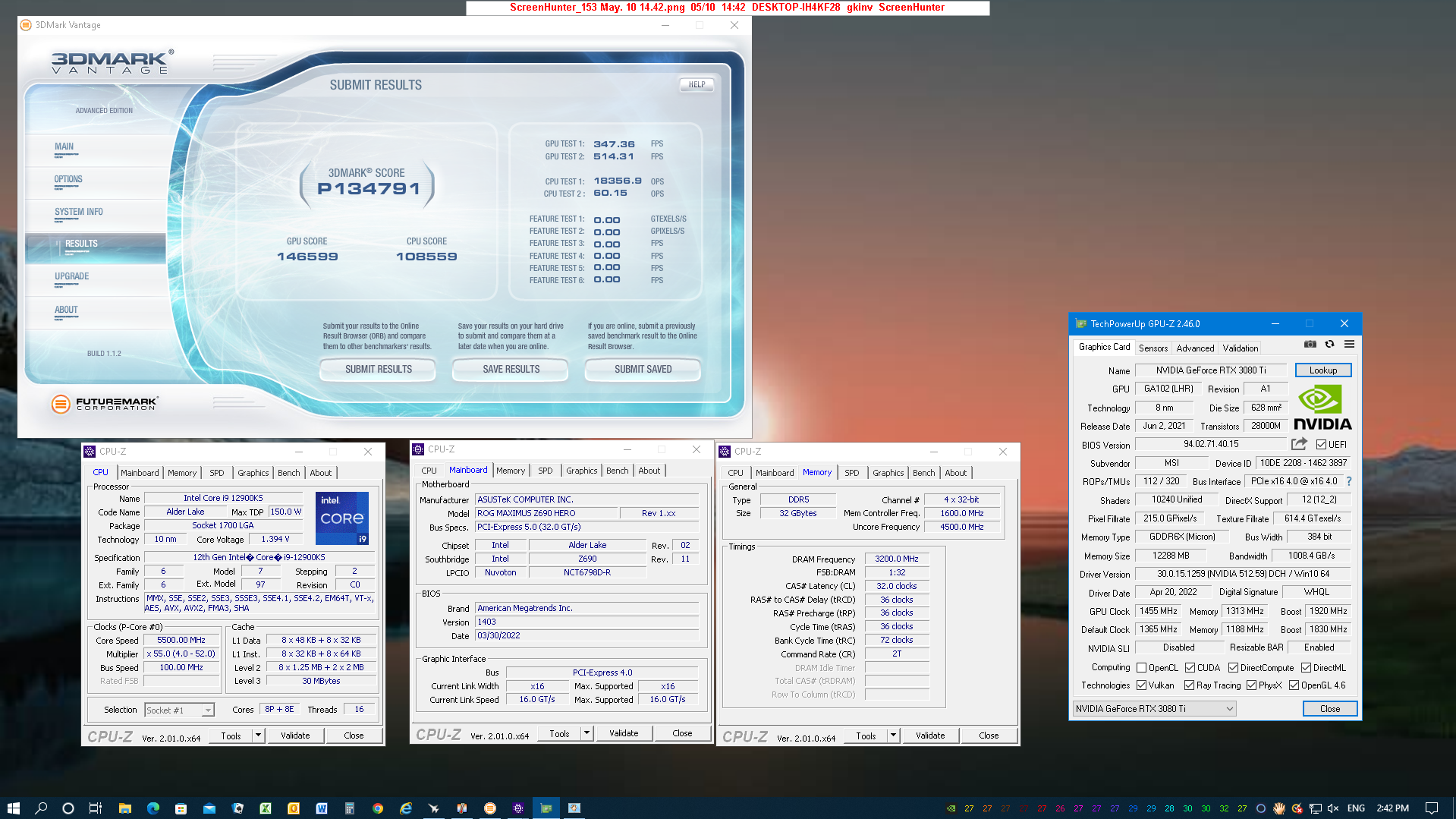Open the Windows Start menu

[13, 808]
